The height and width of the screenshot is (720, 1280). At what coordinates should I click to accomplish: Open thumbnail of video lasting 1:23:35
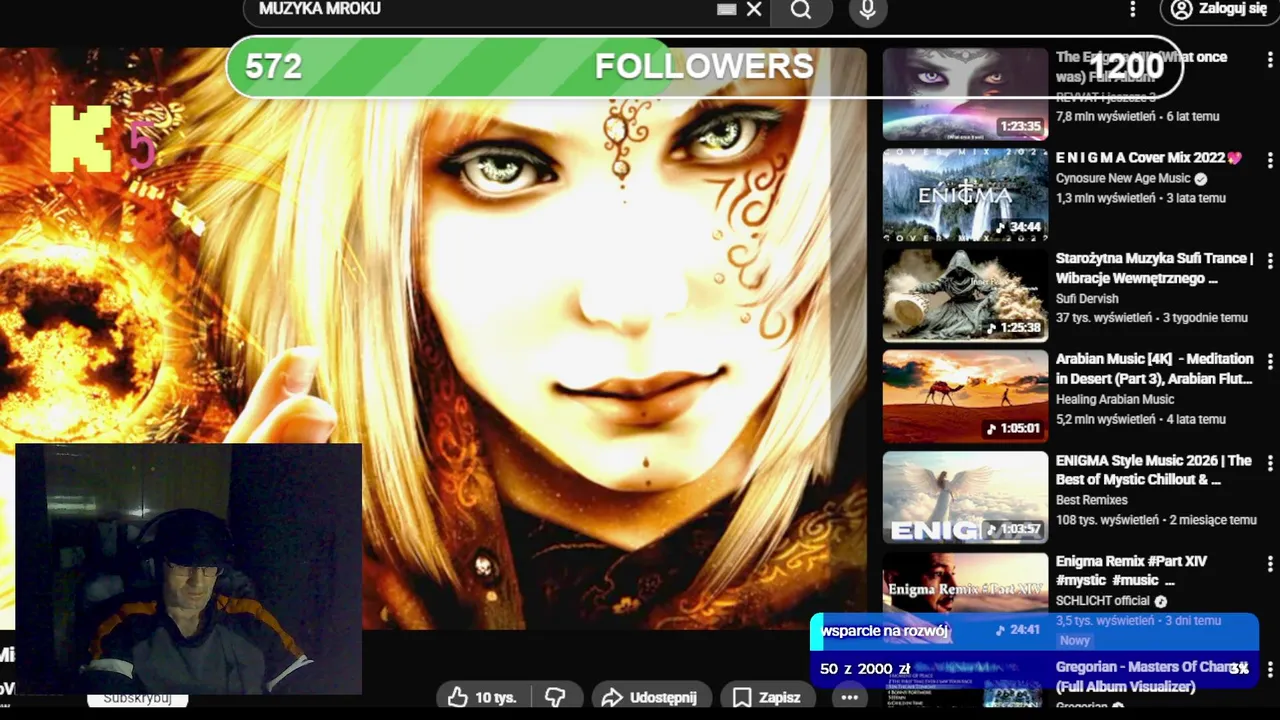point(965,94)
